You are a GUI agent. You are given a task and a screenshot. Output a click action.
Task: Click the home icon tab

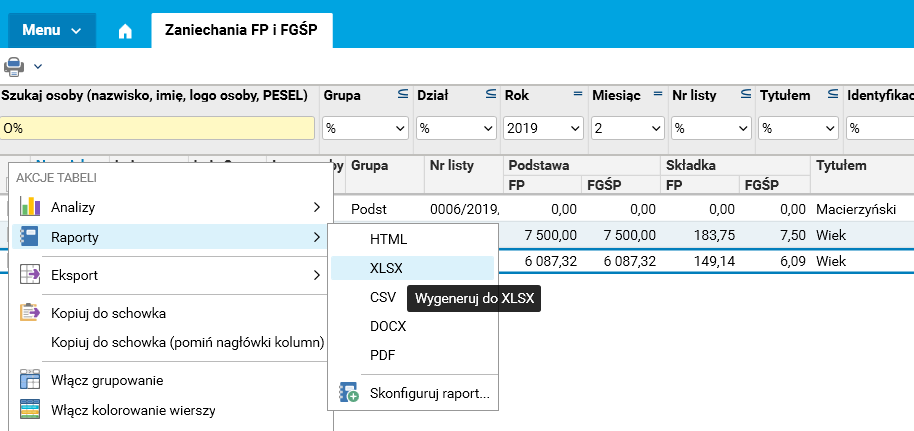tap(125, 30)
